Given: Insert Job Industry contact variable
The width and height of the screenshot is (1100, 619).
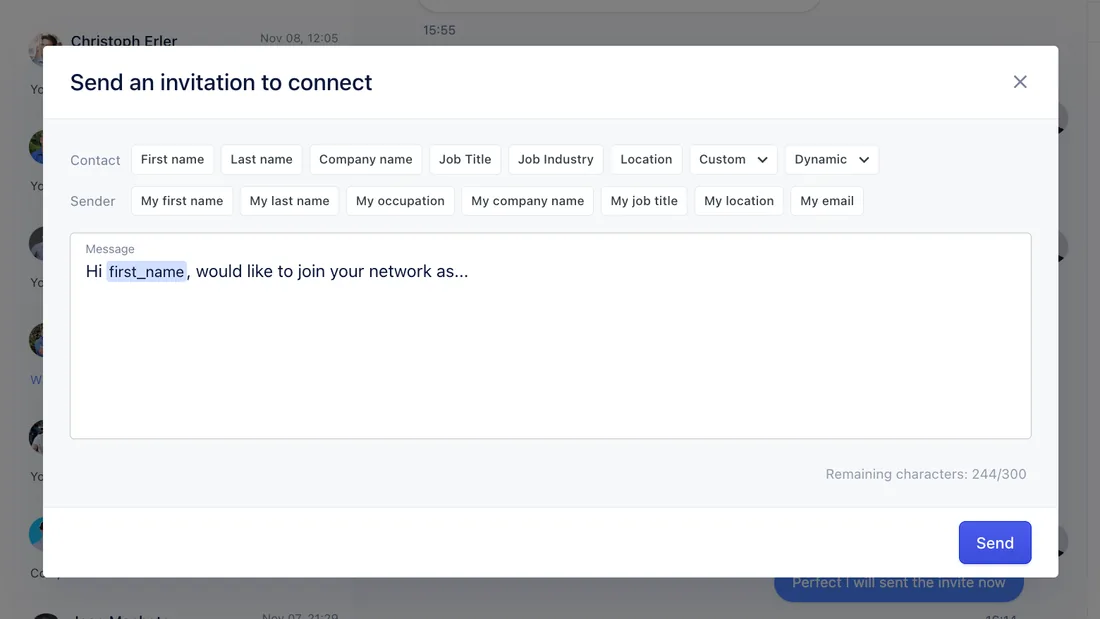Looking at the screenshot, I should [x=556, y=159].
